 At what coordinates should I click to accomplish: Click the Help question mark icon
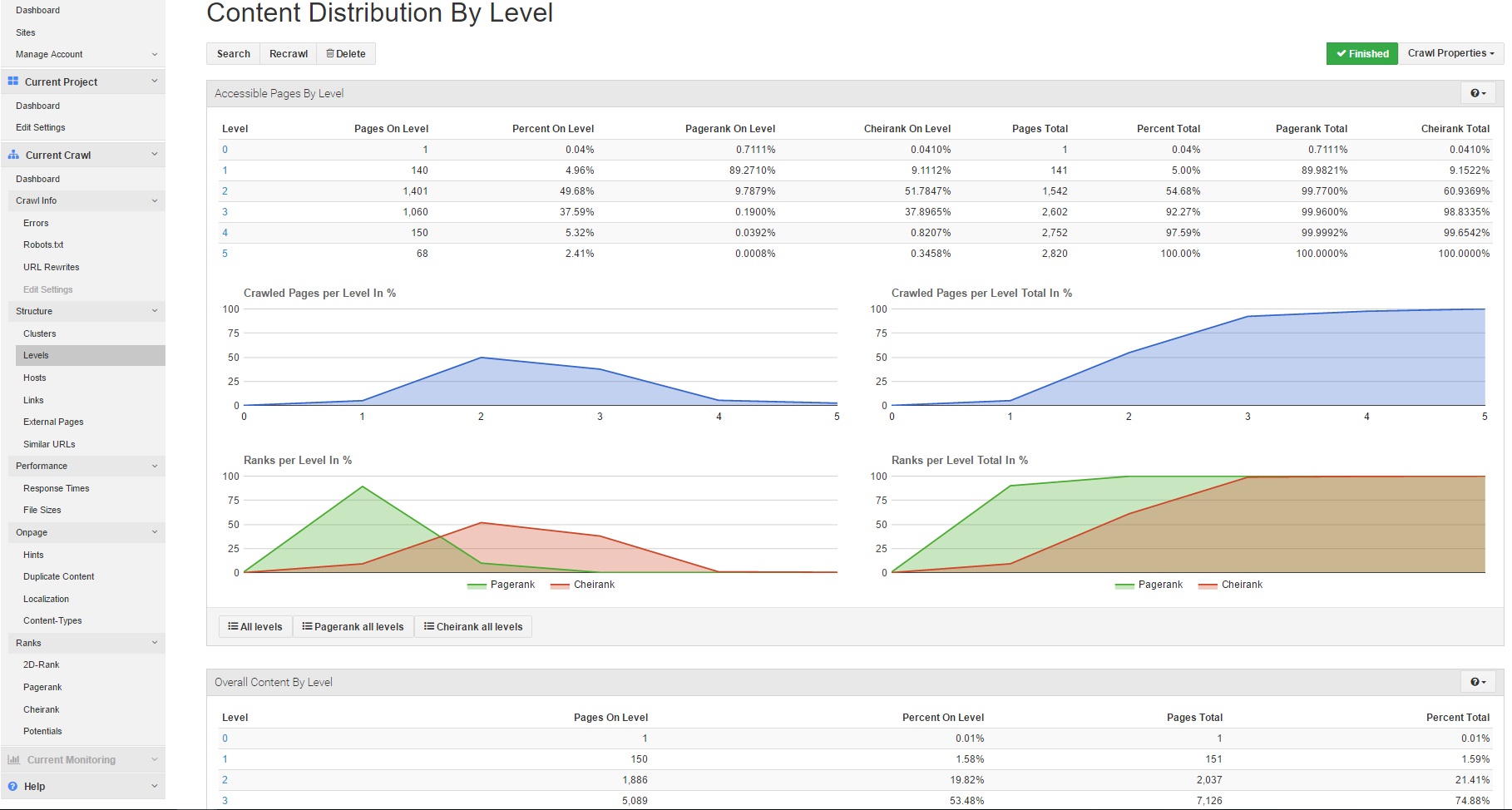12,786
